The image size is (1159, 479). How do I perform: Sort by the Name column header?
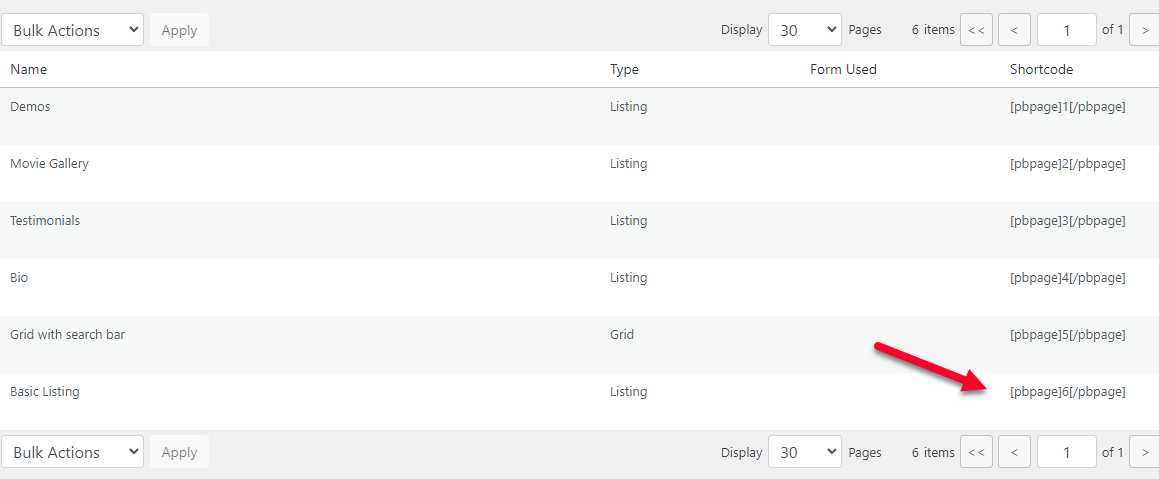(29, 69)
